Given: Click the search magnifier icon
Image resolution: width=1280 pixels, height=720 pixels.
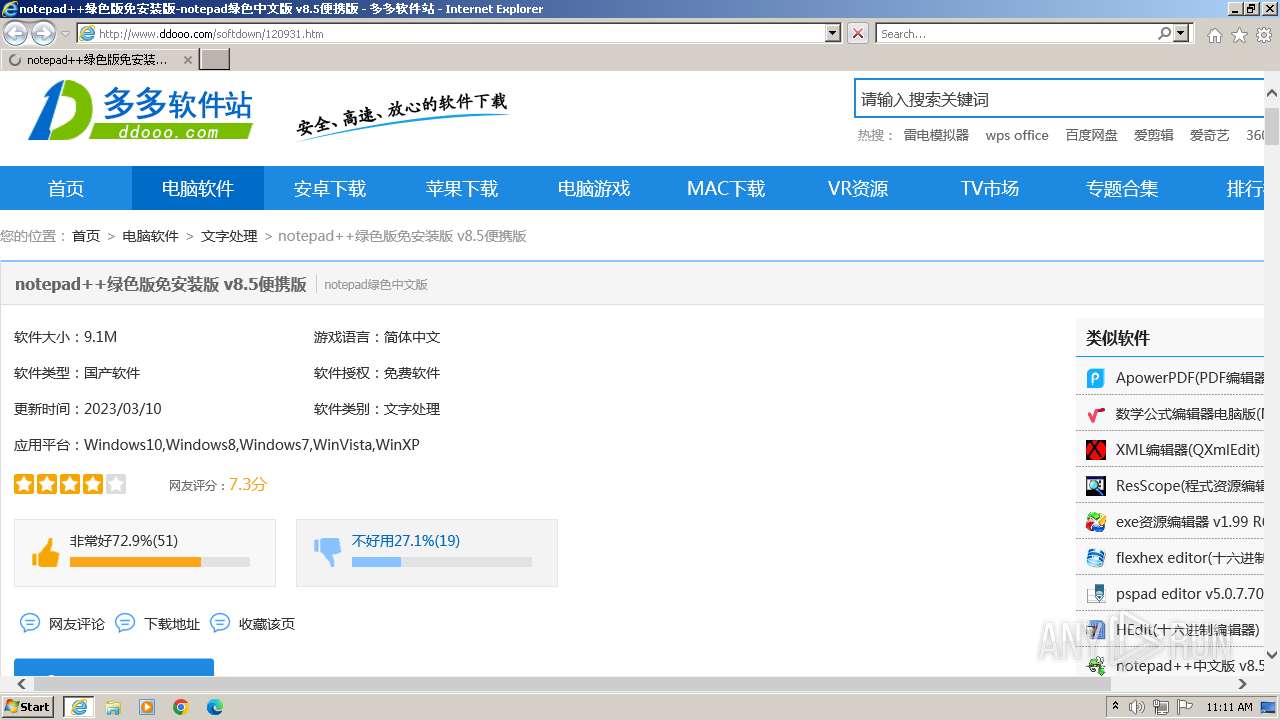Looking at the screenshot, I should click(1164, 33).
